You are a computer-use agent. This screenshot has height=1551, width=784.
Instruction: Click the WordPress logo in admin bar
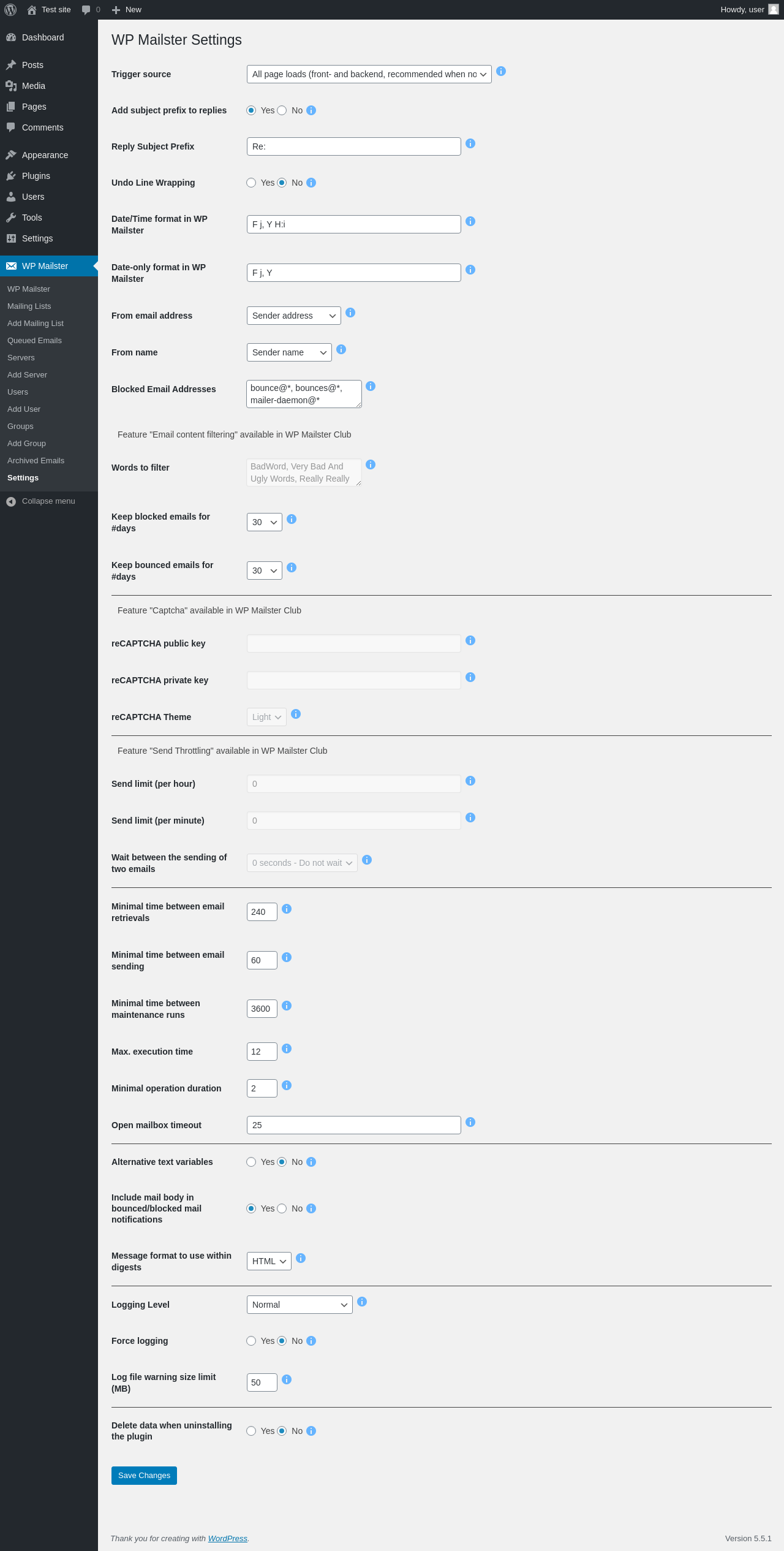pos(10,10)
